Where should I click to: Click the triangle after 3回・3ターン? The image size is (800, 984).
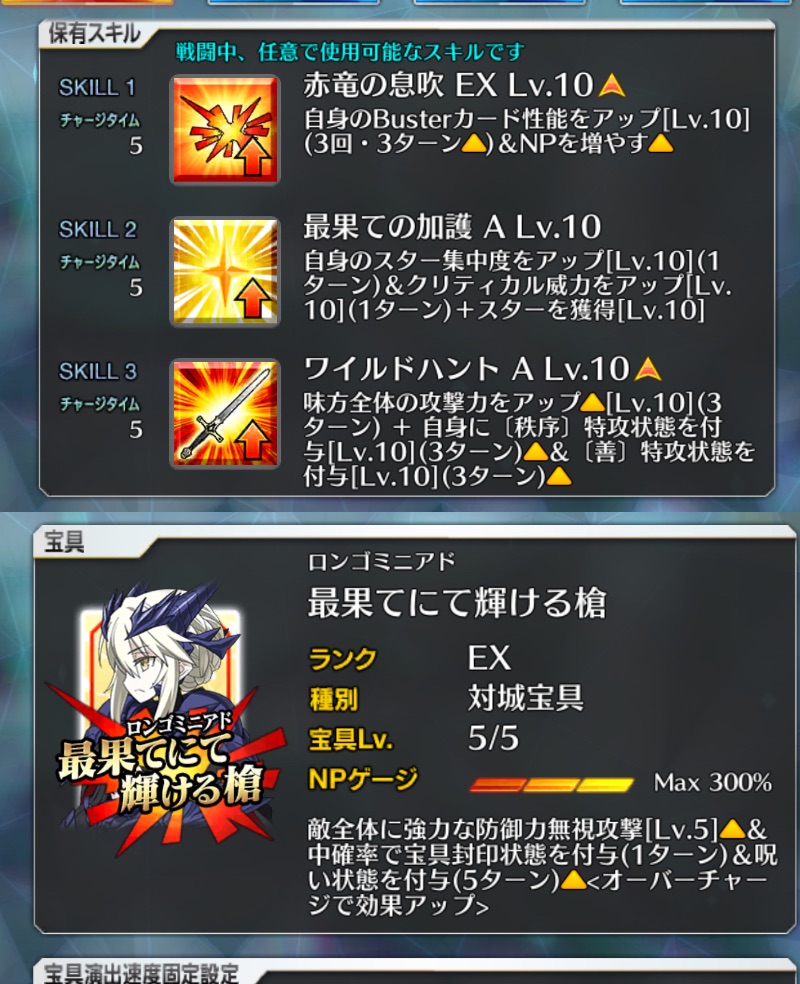click(x=474, y=144)
